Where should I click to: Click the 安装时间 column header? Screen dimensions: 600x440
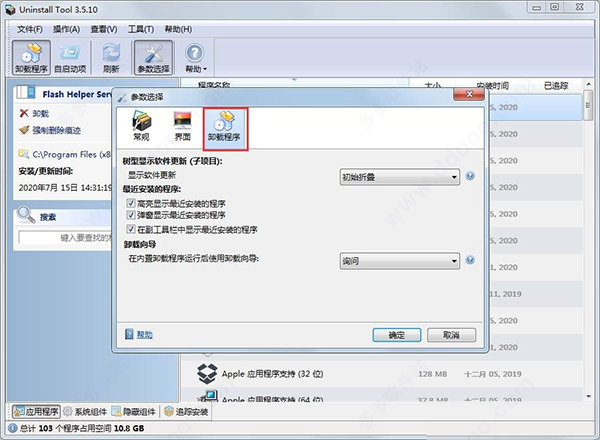pyautogui.click(x=492, y=86)
